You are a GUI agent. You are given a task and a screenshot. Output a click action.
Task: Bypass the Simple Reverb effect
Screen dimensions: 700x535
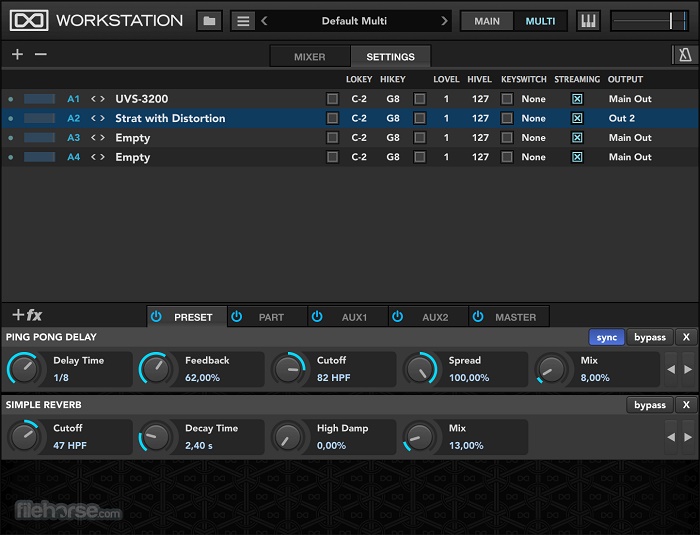pos(649,405)
